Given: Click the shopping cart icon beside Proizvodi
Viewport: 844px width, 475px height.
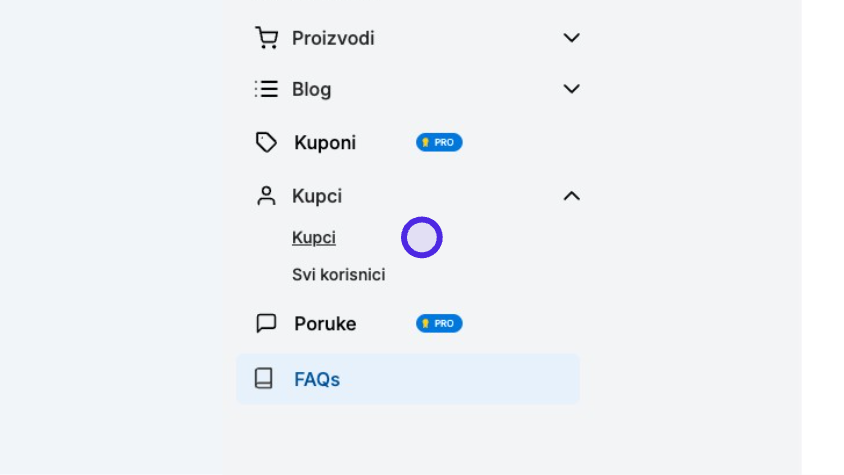Looking at the screenshot, I should coord(266,38).
